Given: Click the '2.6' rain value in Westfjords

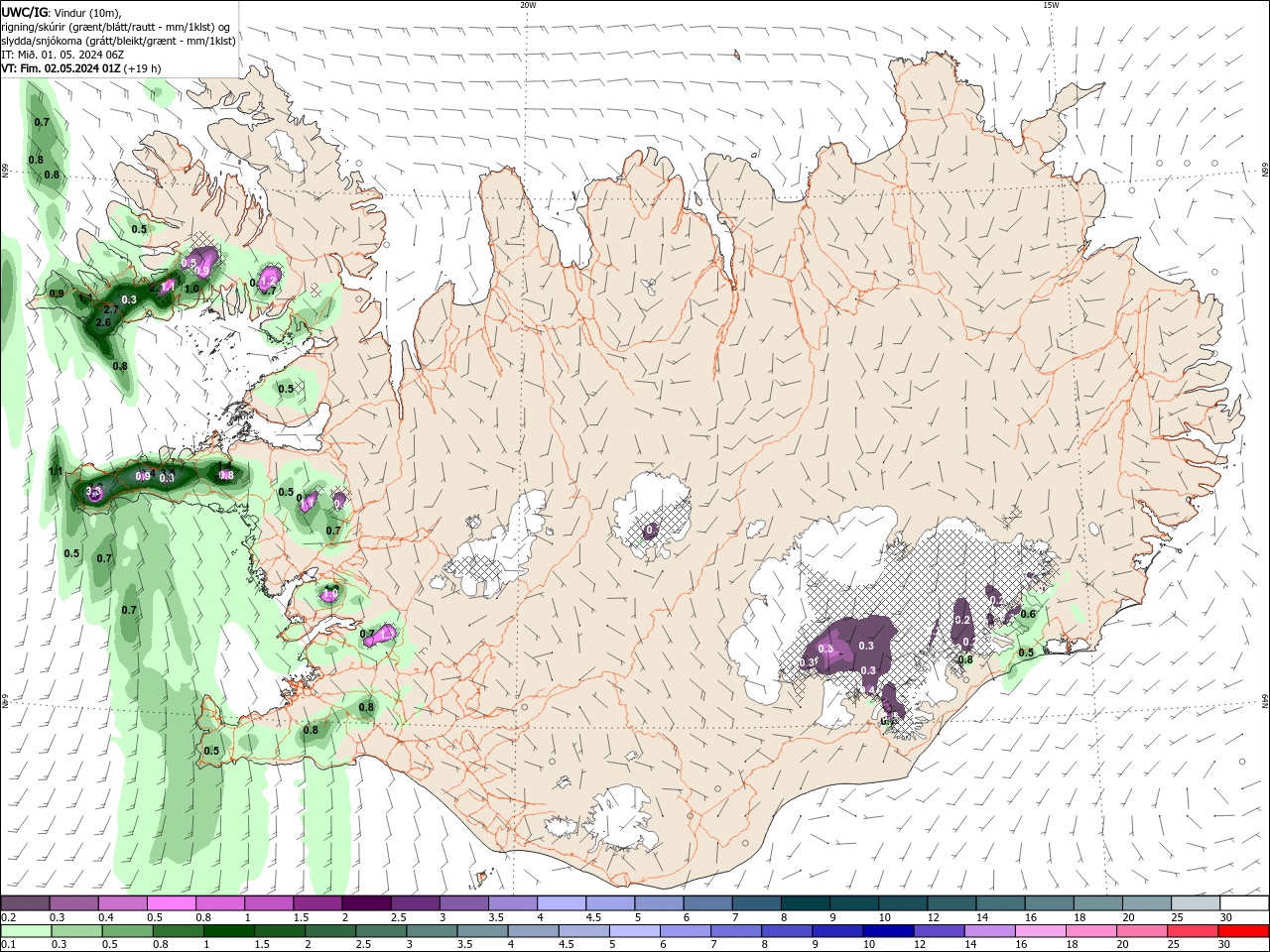Looking at the screenshot, I should pyautogui.click(x=103, y=323).
